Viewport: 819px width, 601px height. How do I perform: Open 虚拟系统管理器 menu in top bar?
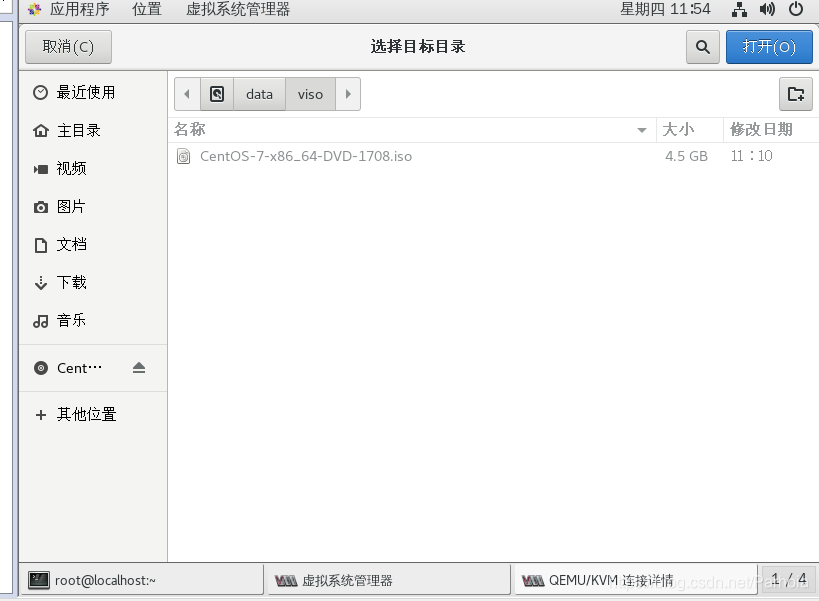(x=238, y=9)
